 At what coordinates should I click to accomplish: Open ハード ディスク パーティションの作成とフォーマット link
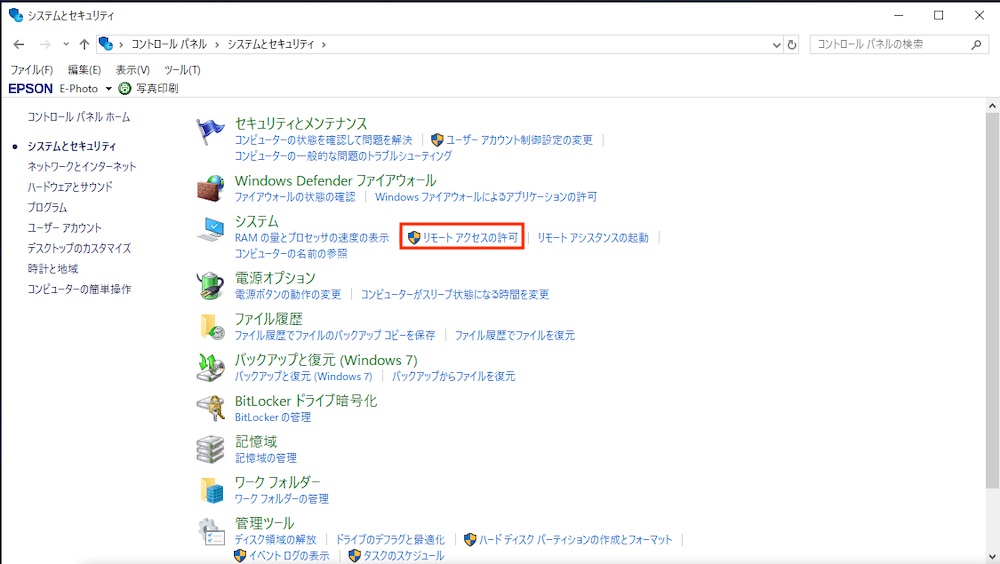point(575,540)
